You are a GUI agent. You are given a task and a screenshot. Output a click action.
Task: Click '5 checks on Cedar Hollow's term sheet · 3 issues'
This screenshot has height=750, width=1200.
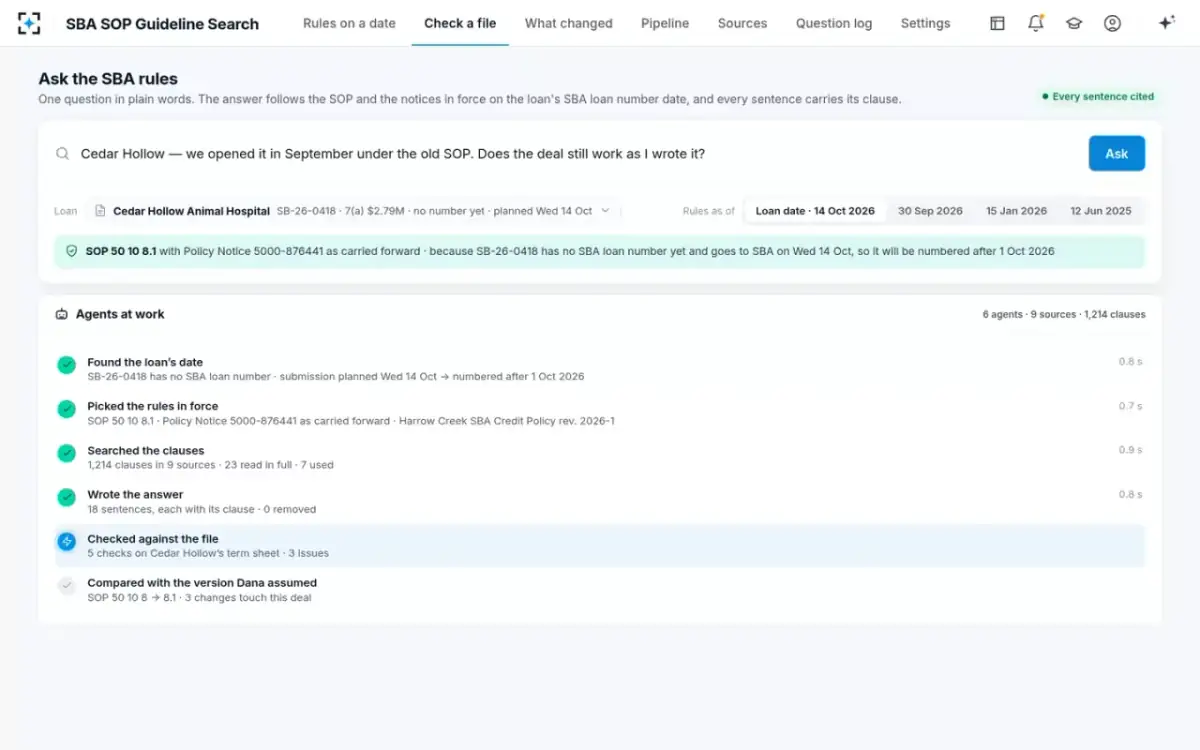(x=208, y=553)
